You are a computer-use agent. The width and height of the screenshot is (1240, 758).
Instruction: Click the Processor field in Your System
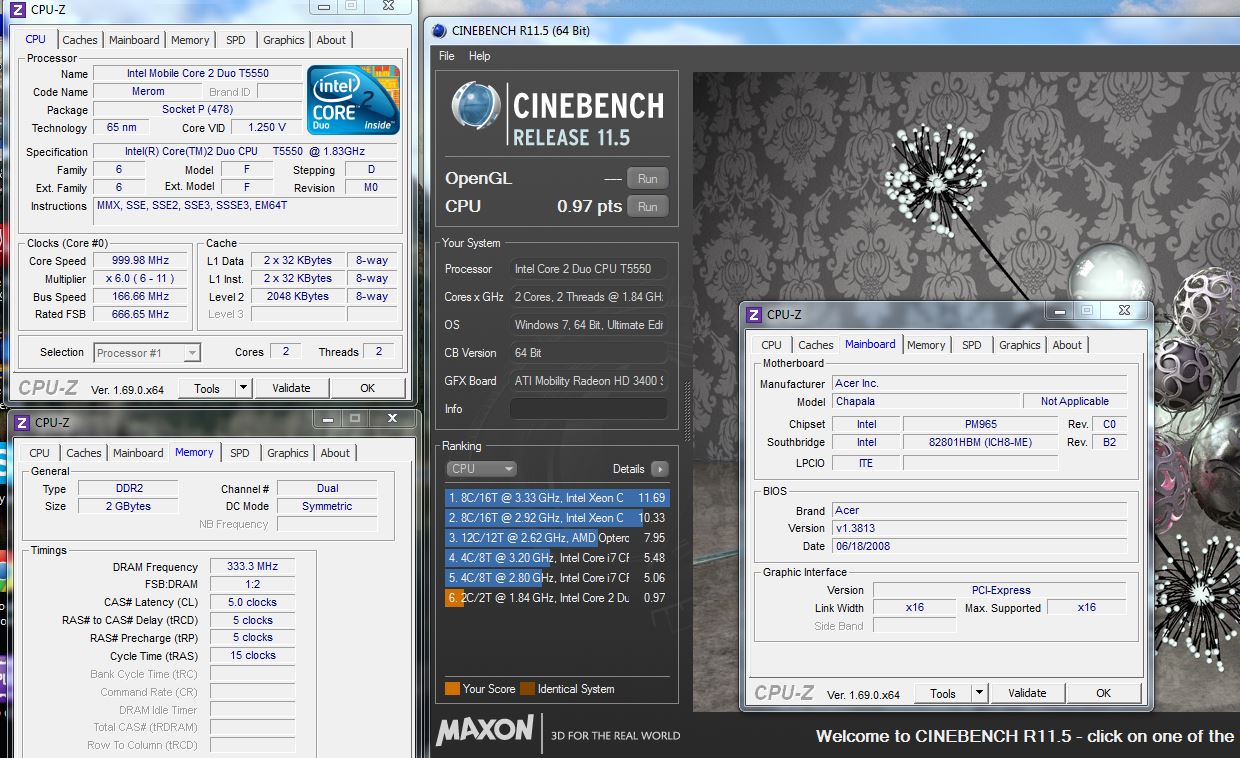[x=588, y=269]
